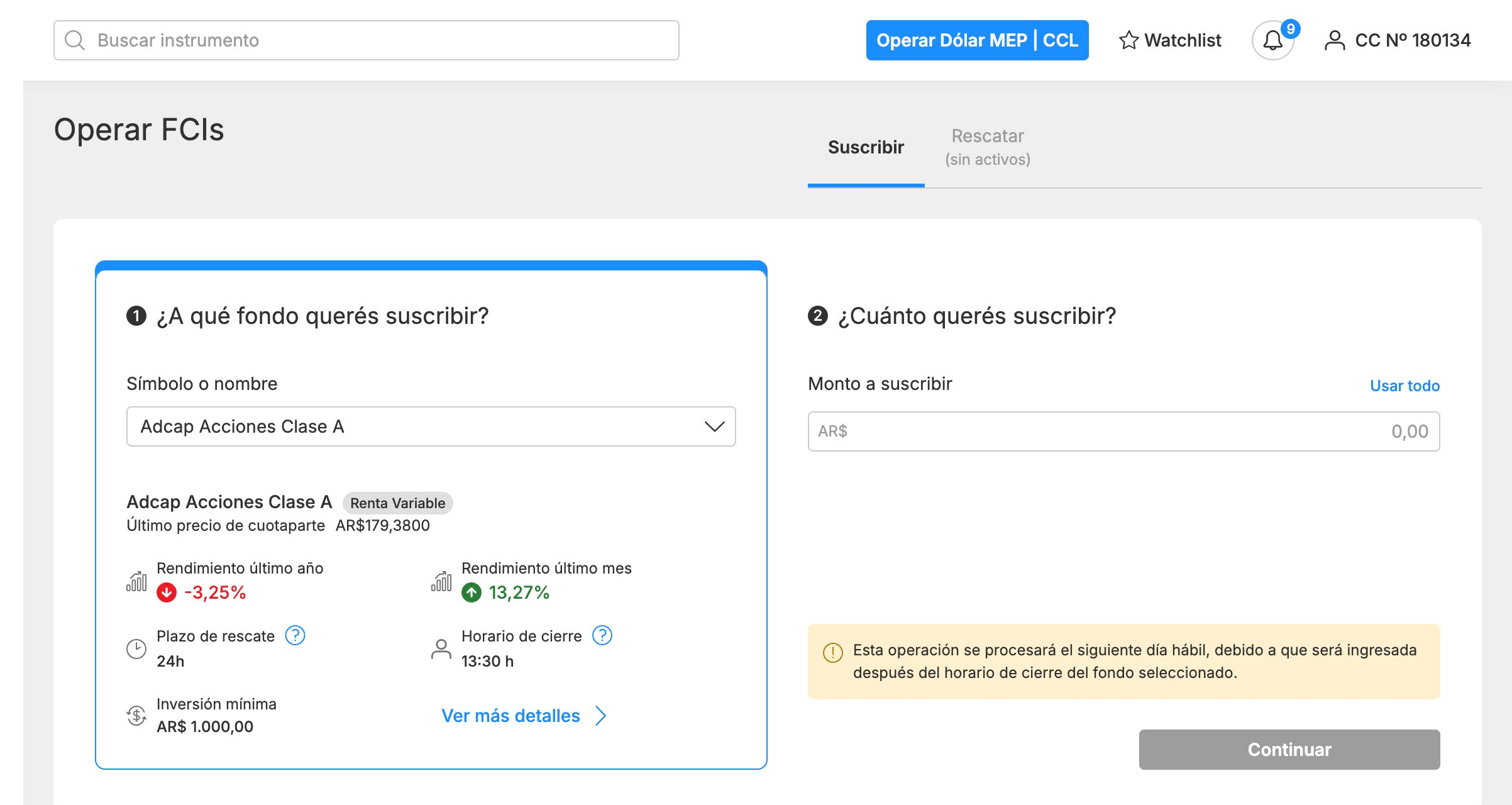This screenshot has width=1512, height=805.
Task: Click the Rendimiento último año chart icon
Action: click(x=136, y=581)
